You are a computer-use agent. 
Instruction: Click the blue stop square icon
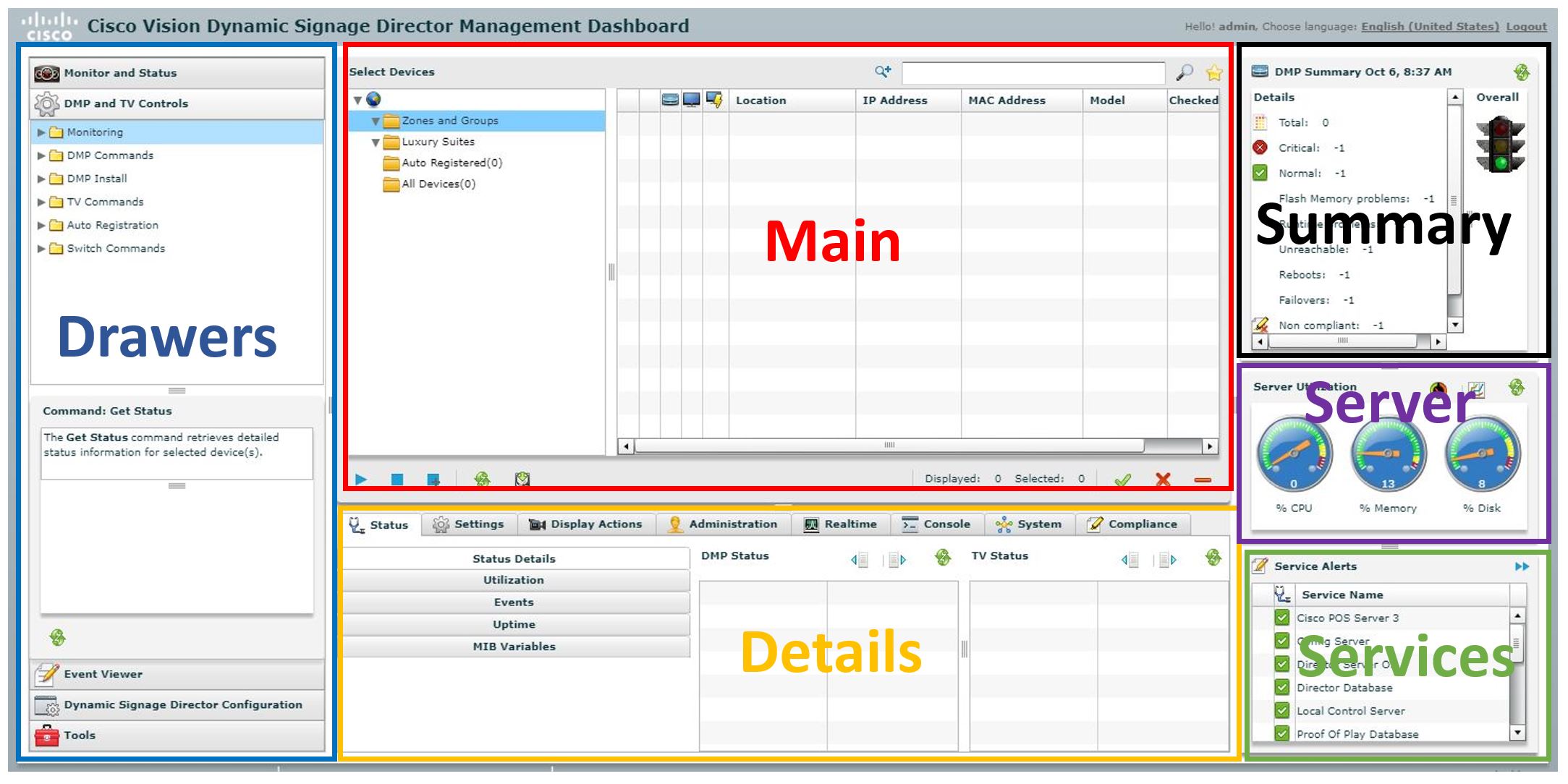(397, 479)
